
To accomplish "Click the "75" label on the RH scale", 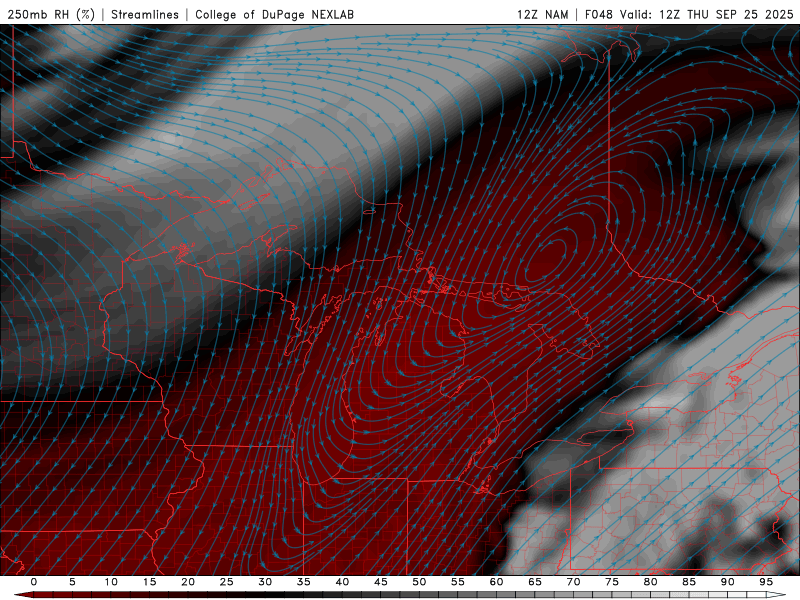I will click(x=612, y=582).
